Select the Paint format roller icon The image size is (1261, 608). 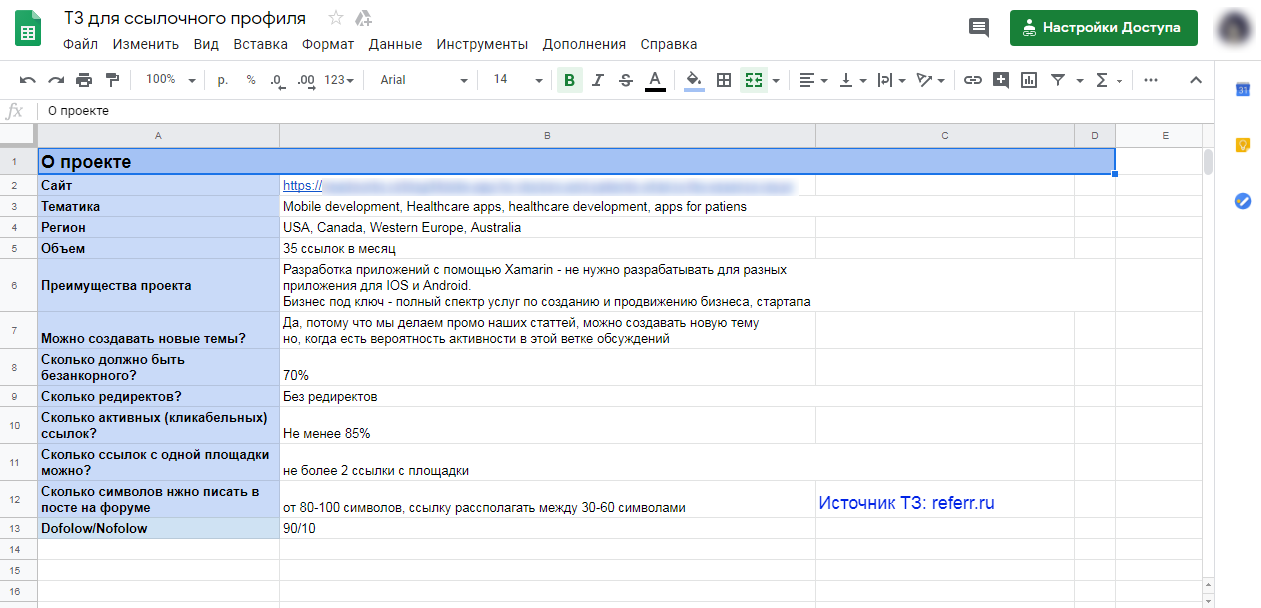point(112,80)
